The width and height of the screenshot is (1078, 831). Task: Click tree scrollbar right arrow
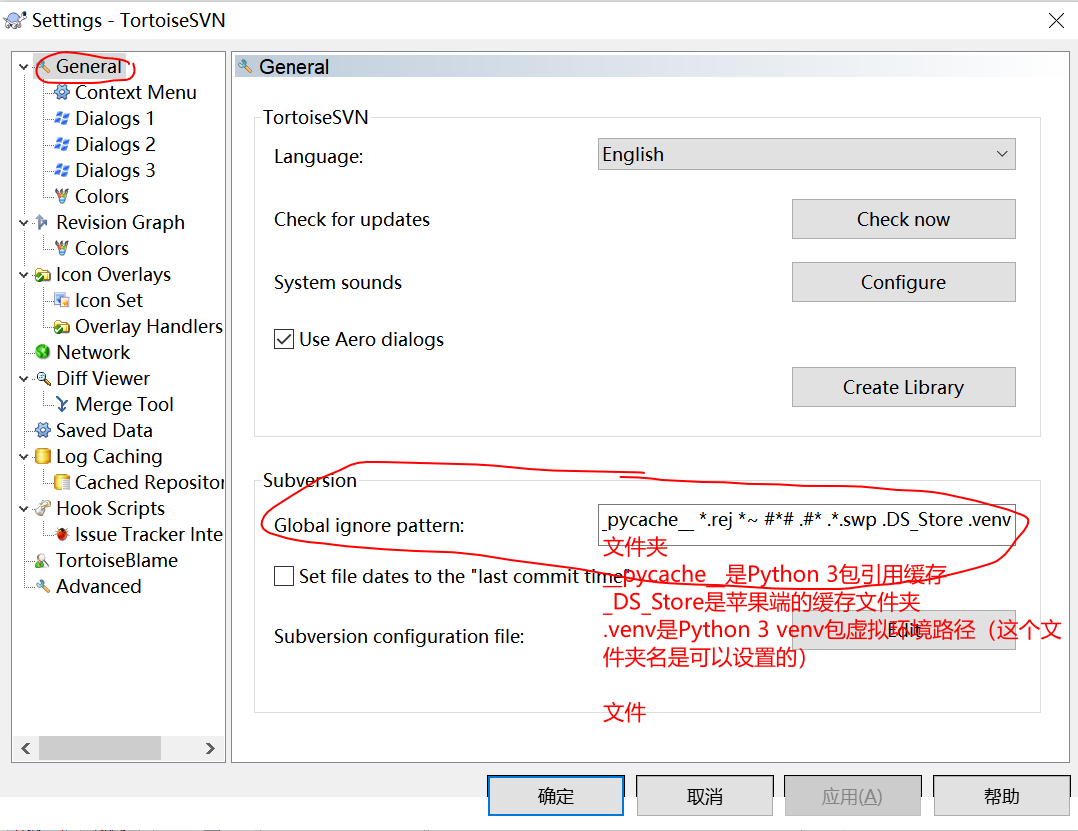210,749
